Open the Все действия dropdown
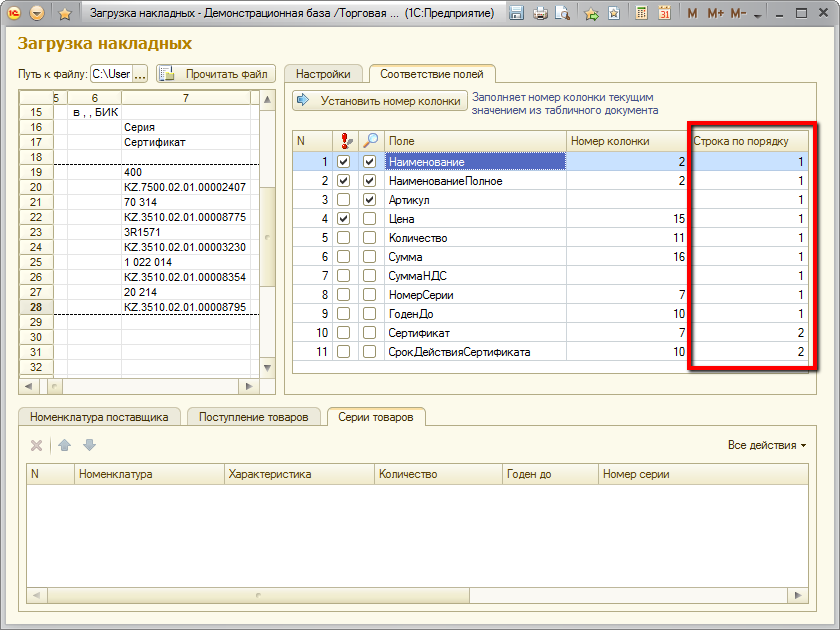 pos(767,445)
